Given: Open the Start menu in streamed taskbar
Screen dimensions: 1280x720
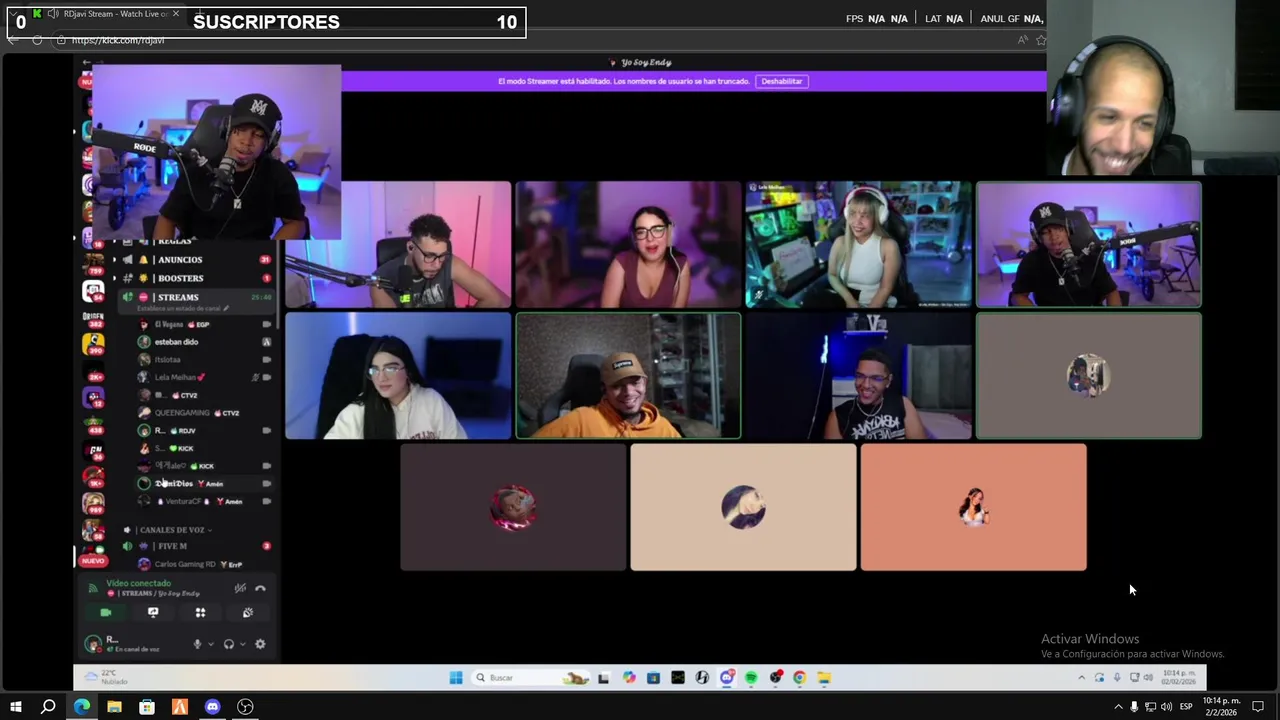Looking at the screenshot, I should click(456, 677).
